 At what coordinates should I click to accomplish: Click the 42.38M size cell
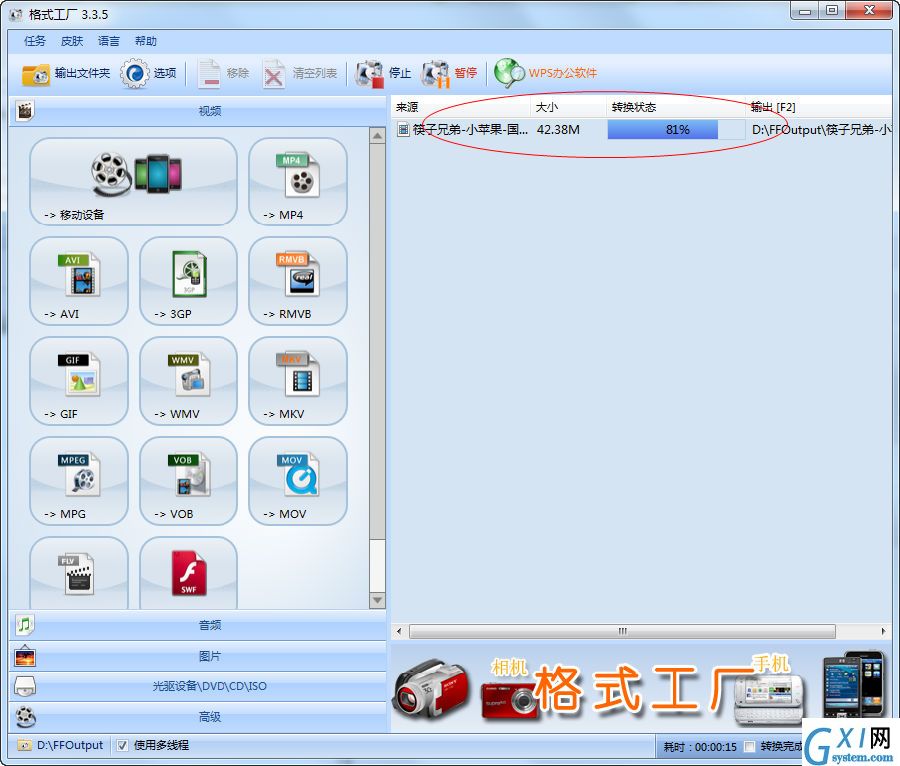(x=558, y=130)
